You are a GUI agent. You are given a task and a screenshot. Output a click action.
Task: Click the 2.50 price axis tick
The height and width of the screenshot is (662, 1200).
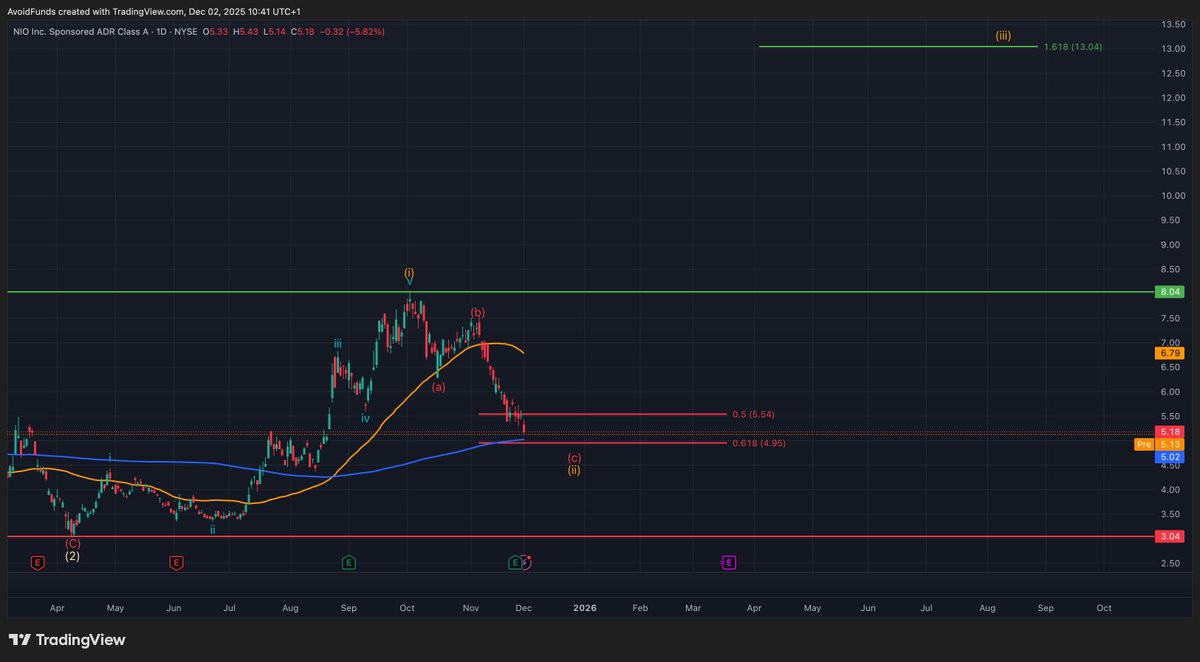[1173, 563]
